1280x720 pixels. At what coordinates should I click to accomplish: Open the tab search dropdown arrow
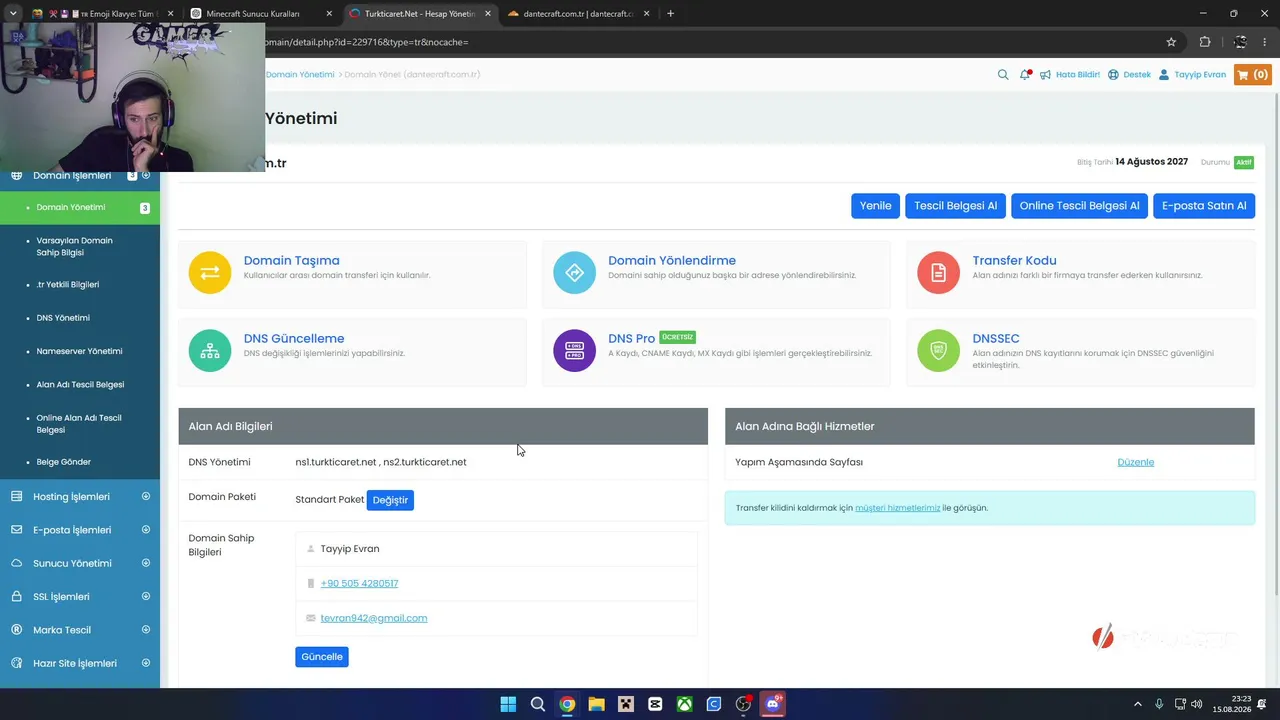point(13,14)
